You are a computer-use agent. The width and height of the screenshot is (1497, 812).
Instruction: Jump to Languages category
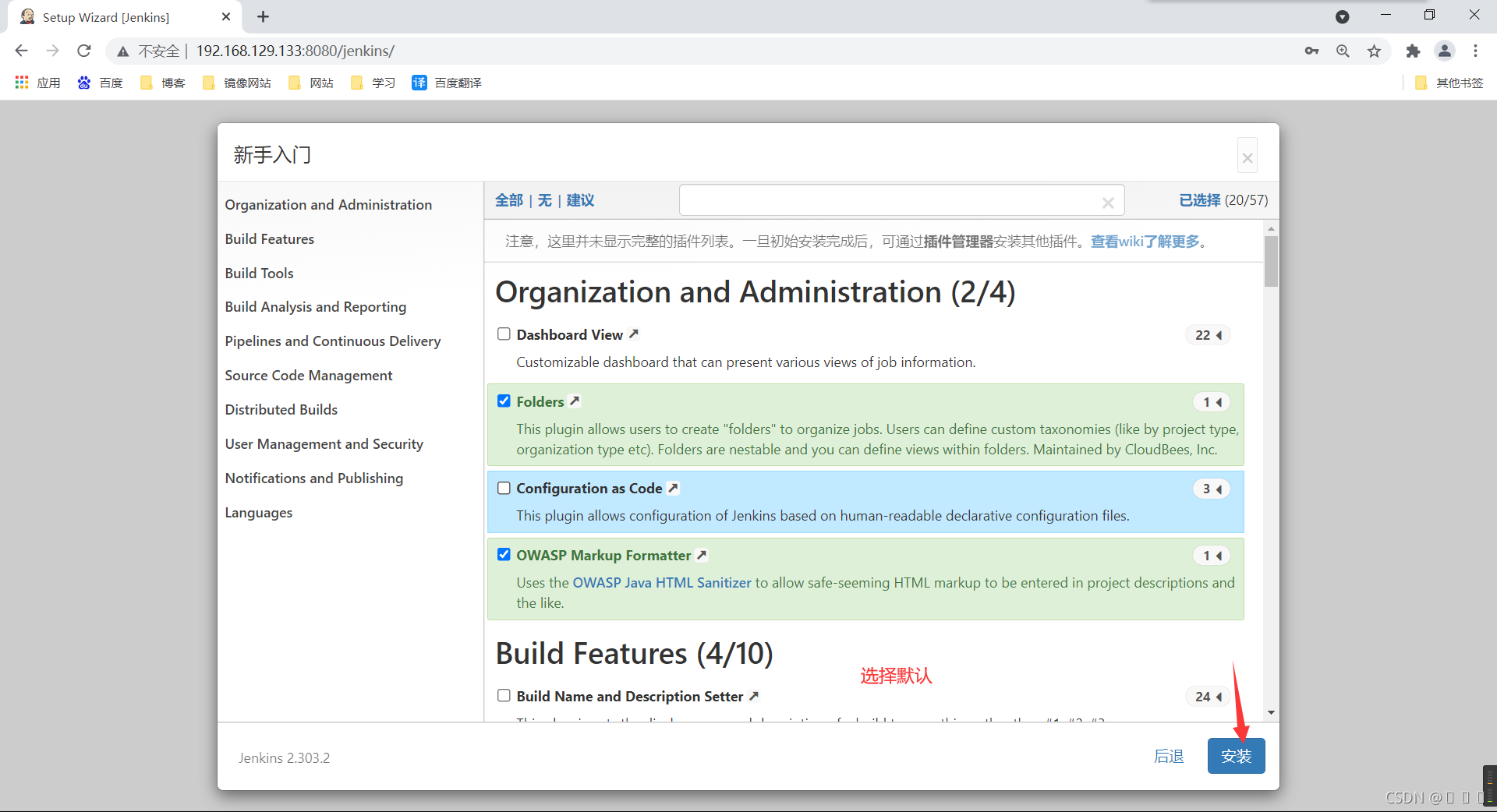click(258, 513)
